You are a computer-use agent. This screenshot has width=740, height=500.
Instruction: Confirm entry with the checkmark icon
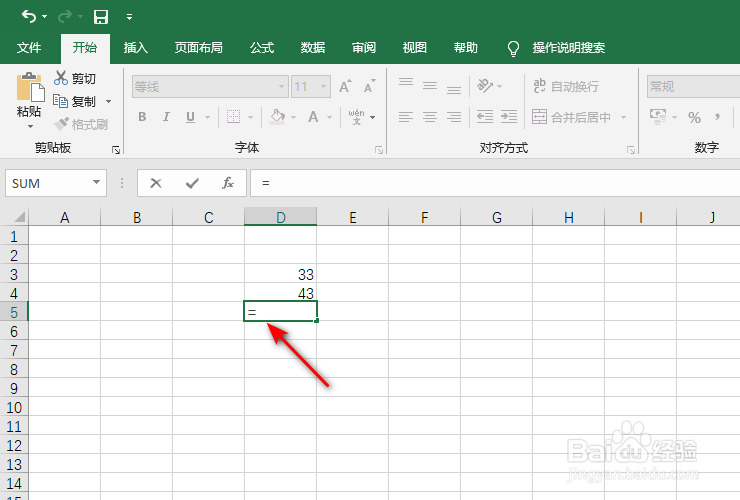click(x=192, y=183)
